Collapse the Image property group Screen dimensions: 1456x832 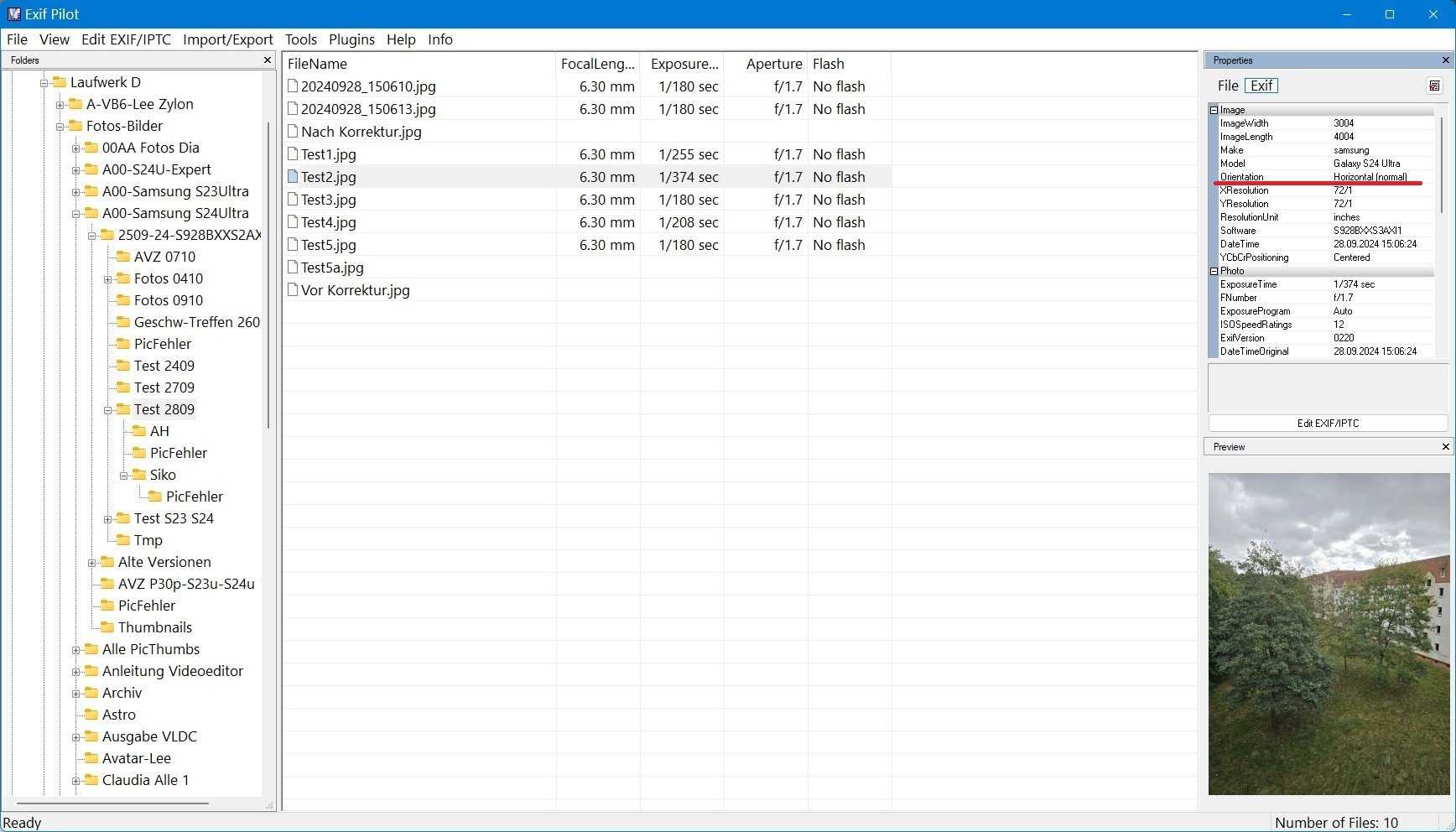coord(1214,110)
